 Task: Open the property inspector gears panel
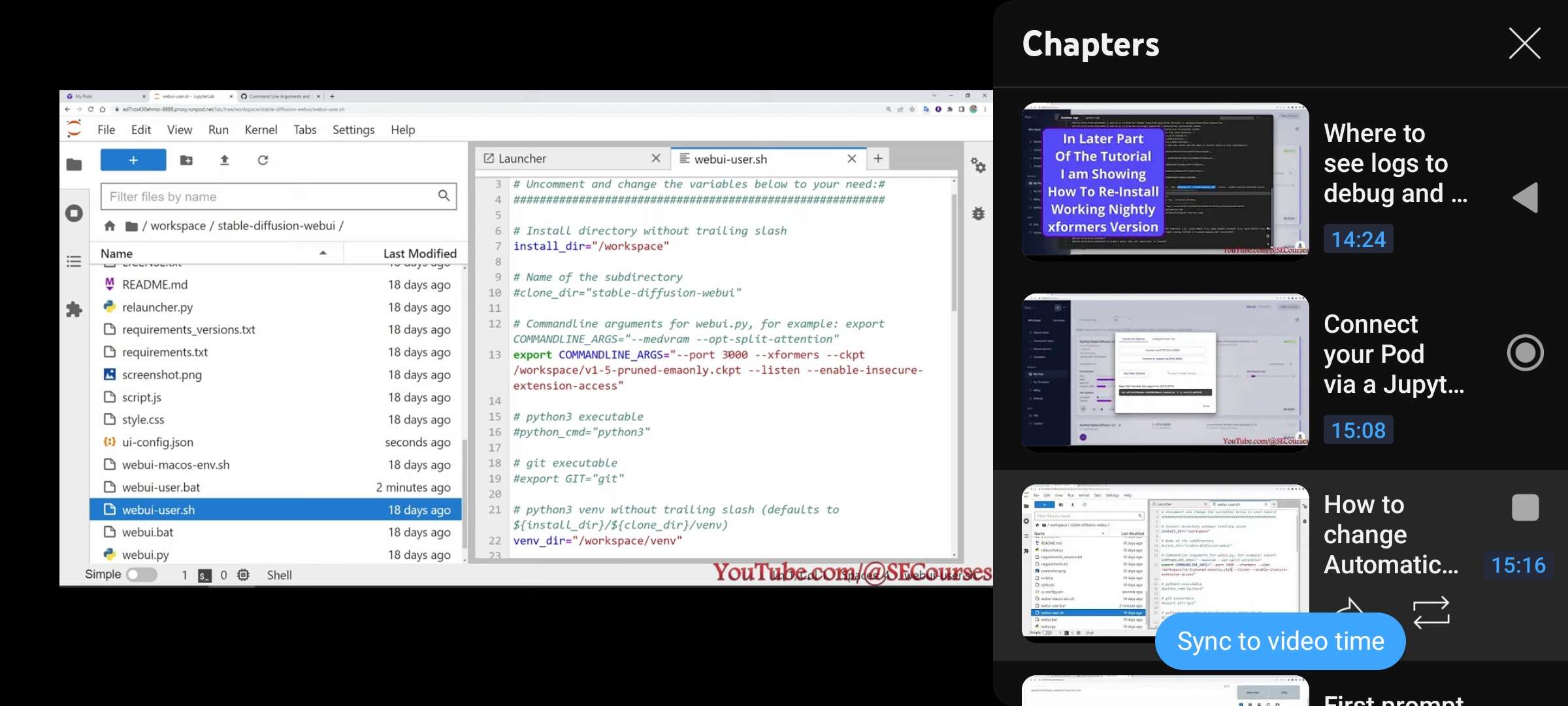point(978,167)
